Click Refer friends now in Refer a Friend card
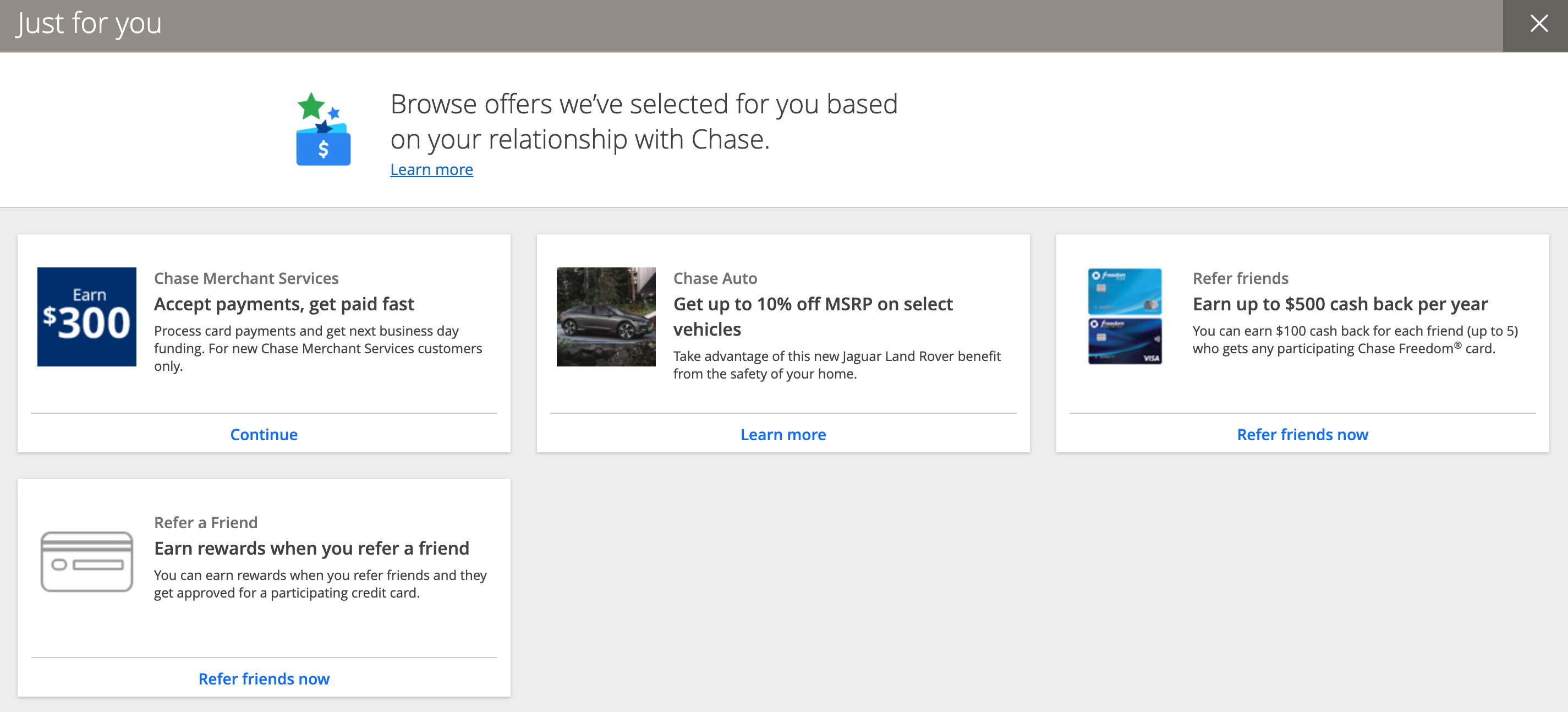The width and height of the screenshot is (1568, 712). click(264, 678)
